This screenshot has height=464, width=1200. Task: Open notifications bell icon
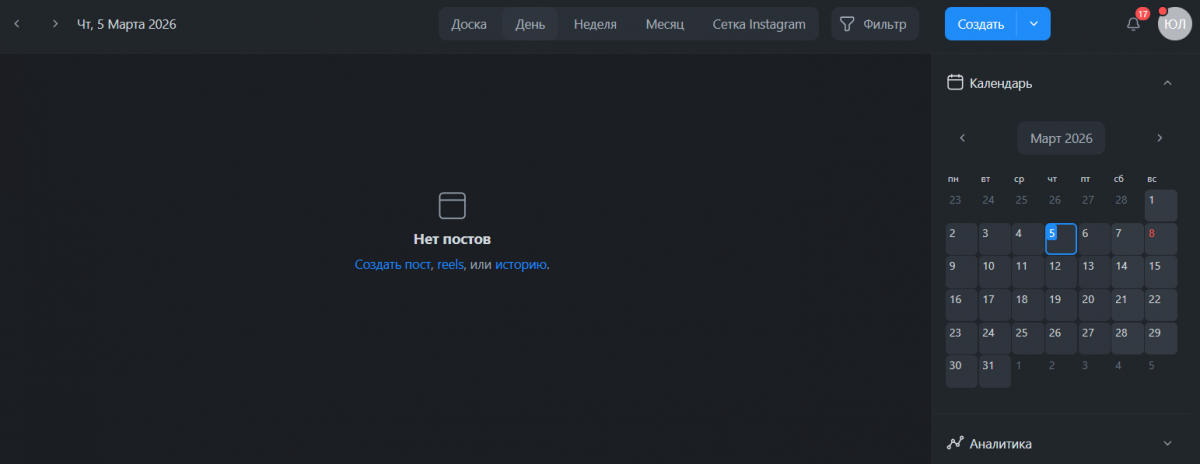[x=1133, y=24]
